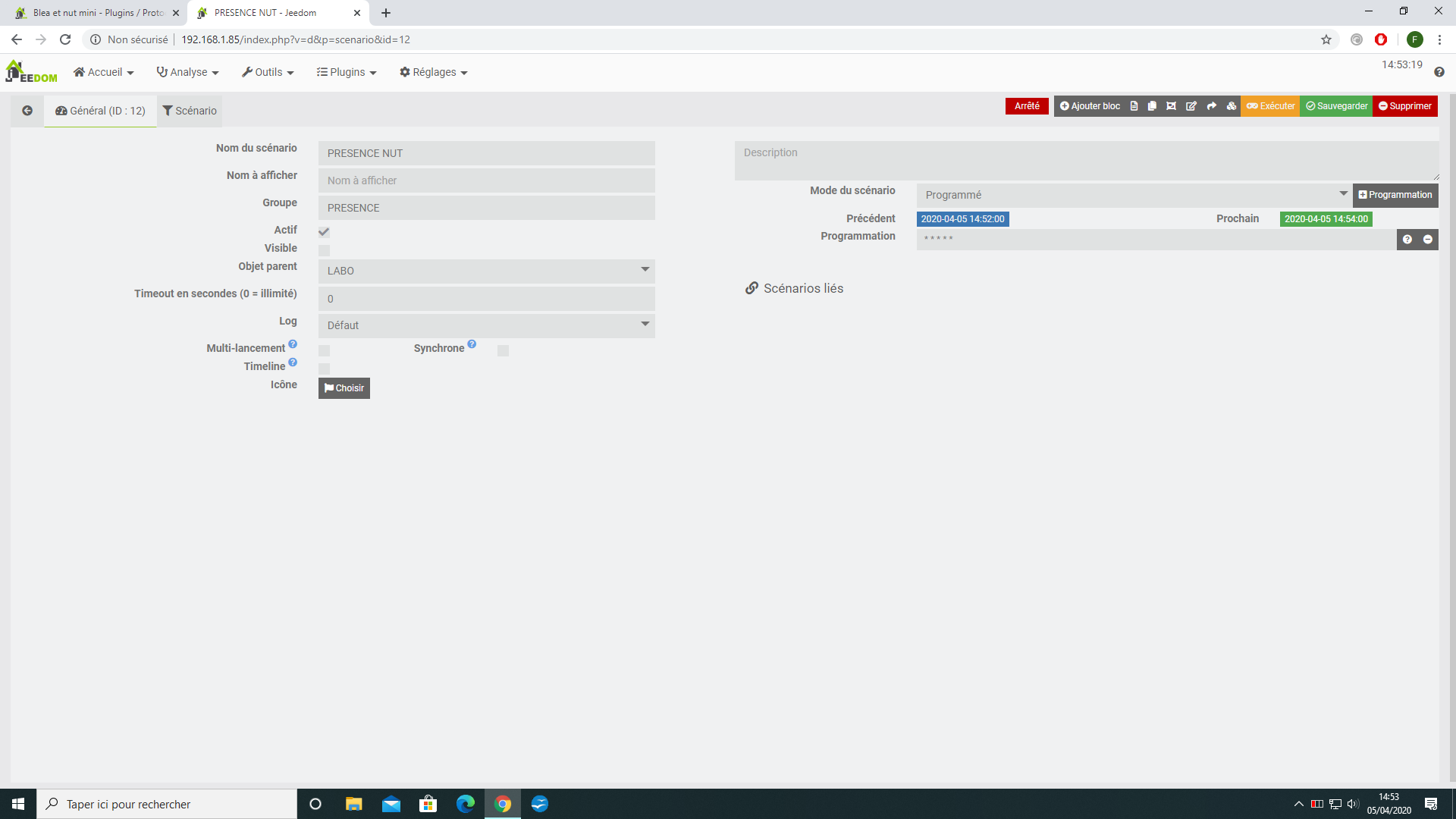Open Mode du scénario Programmé dropdown
This screenshot has width=1456, height=819.
click(x=1134, y=195)
